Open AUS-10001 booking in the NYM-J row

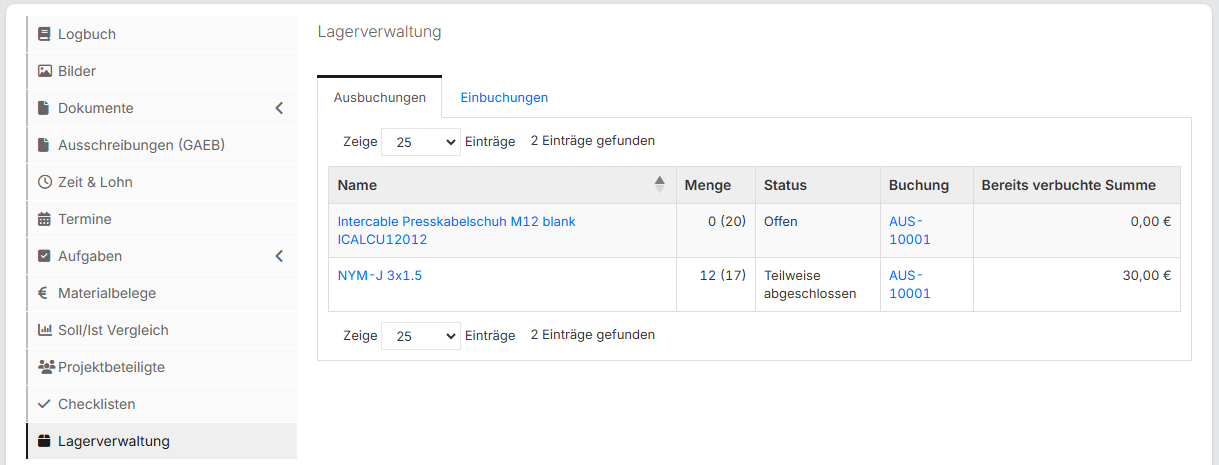point(909,284)
